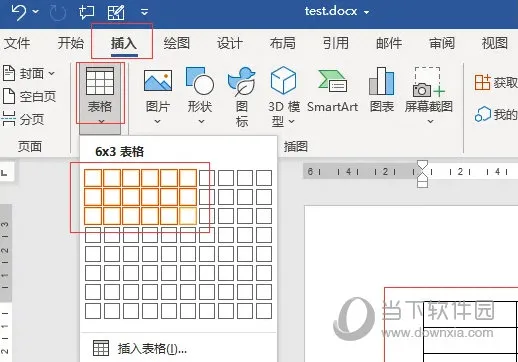Screen dimensions: 518x362
Task: Open the 布局 tab
Action: (283, 43)
